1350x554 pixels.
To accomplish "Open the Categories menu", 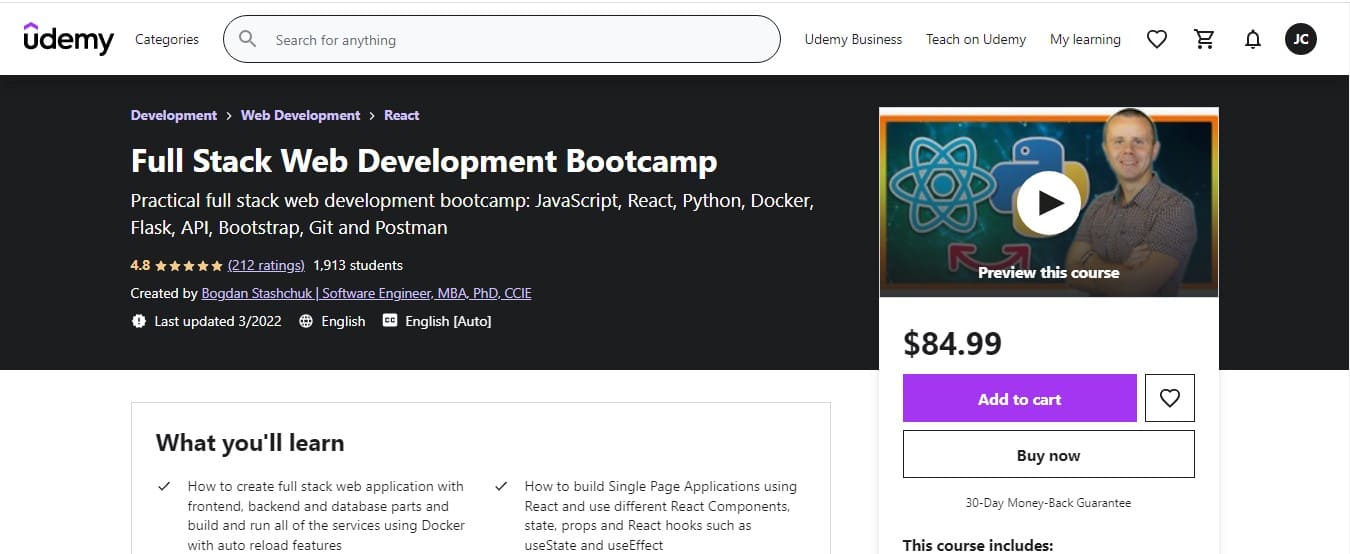I will pyautogui.click(x=167, y=39).
